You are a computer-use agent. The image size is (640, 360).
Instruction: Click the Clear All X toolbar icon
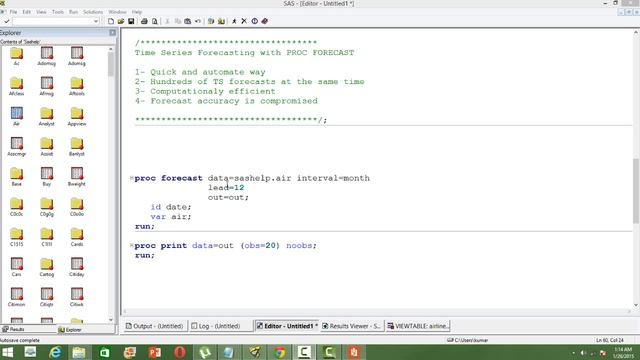pos(244,21)
